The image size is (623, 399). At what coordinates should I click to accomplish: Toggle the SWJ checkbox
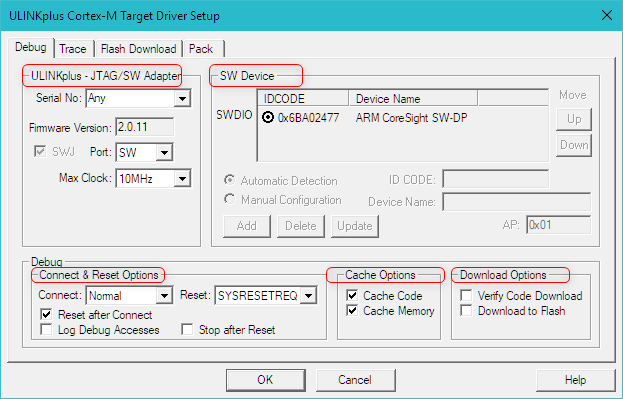point(40,151)
